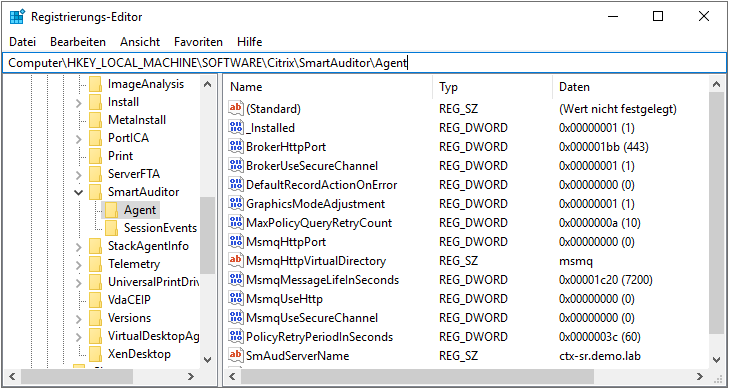Click the PortICA folder icon

coord(95,138)
